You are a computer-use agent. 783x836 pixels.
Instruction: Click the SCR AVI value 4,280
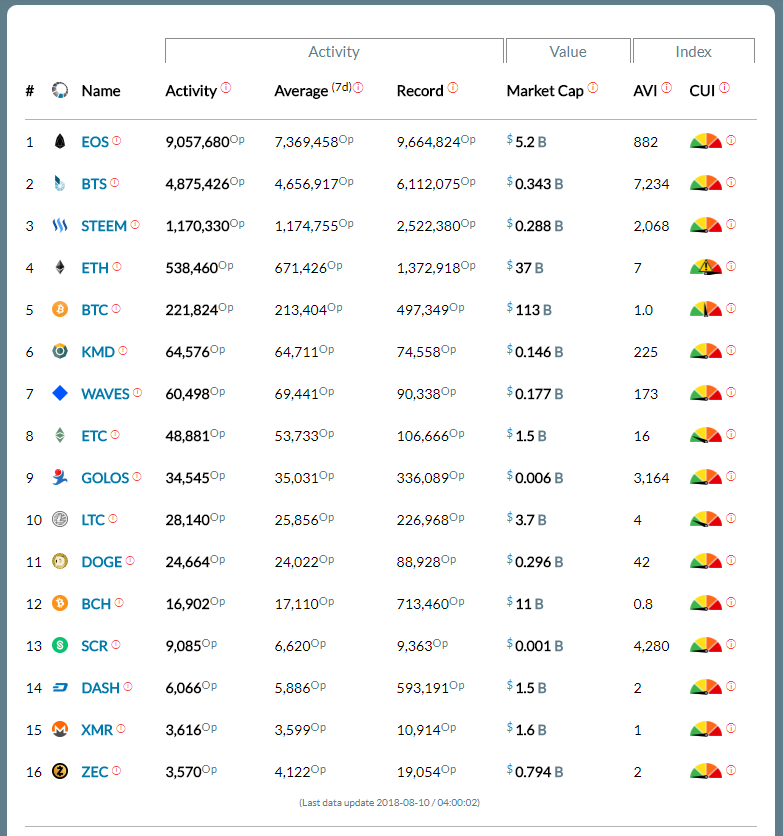pyautogui.click(x=651, y=646)
